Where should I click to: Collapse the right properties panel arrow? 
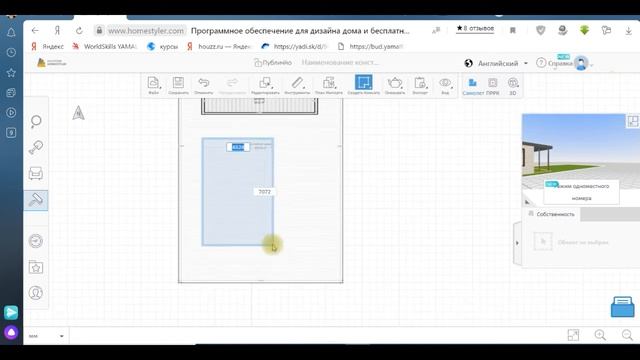(517, 243)
